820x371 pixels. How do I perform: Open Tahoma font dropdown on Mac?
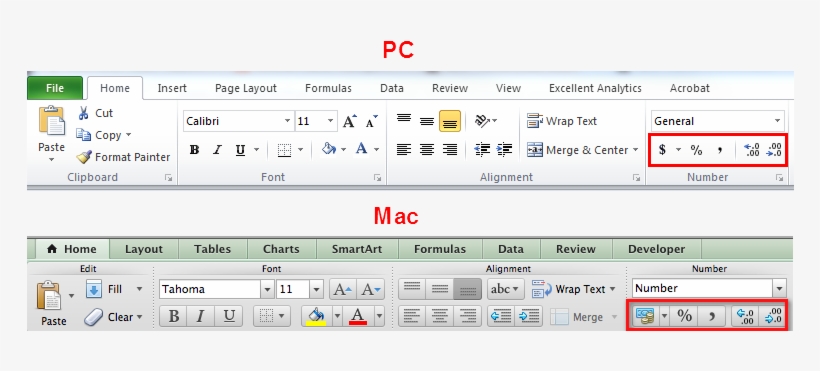pos(267,289)
